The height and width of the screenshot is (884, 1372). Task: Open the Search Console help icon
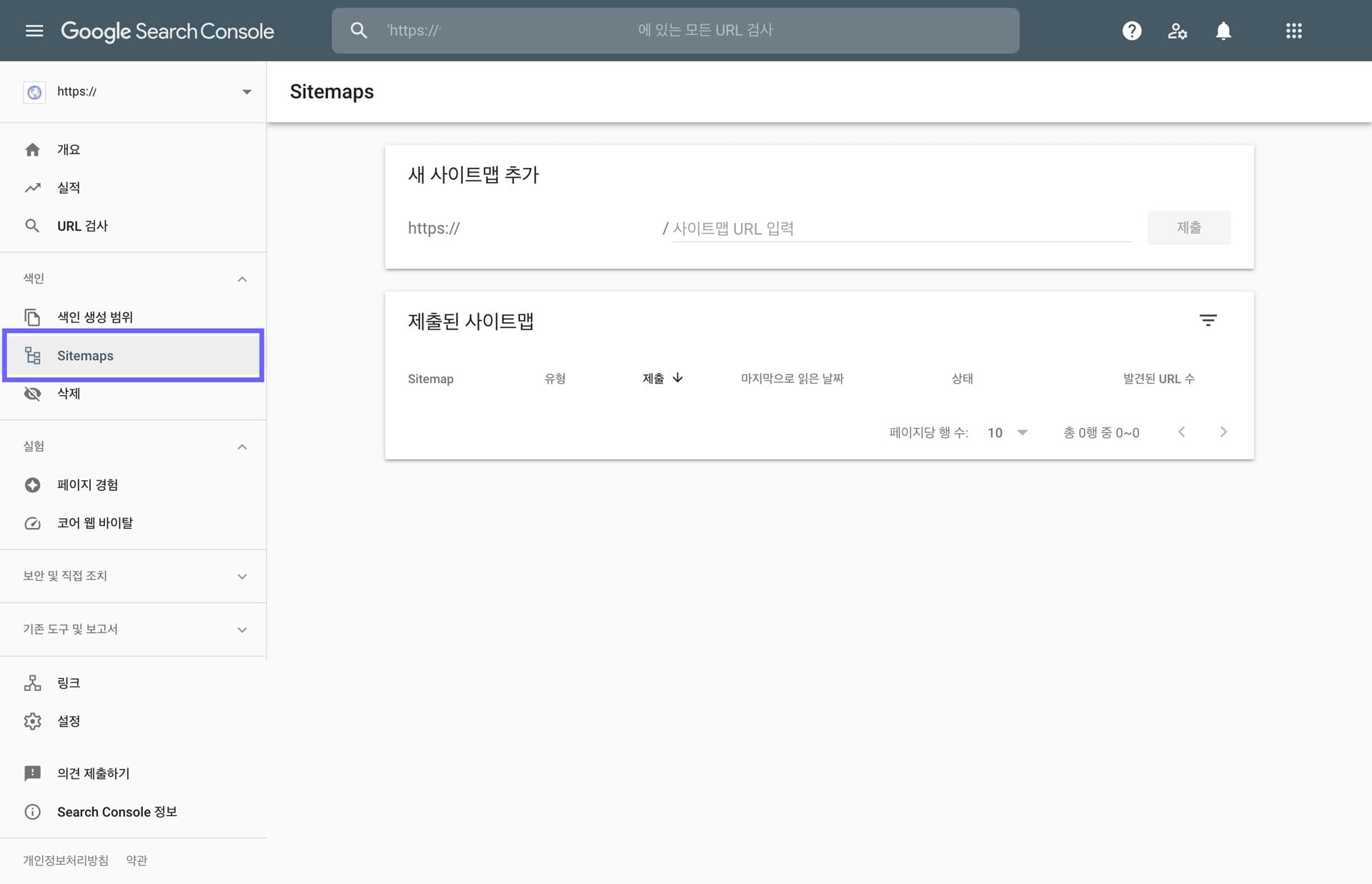pyautogui.click(x=1131, y=31)
